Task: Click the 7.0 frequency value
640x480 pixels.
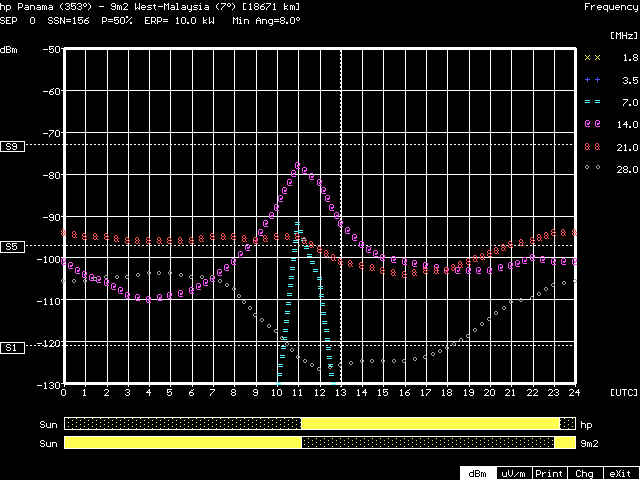Action: pyautogui.click(x=630, y=102)
